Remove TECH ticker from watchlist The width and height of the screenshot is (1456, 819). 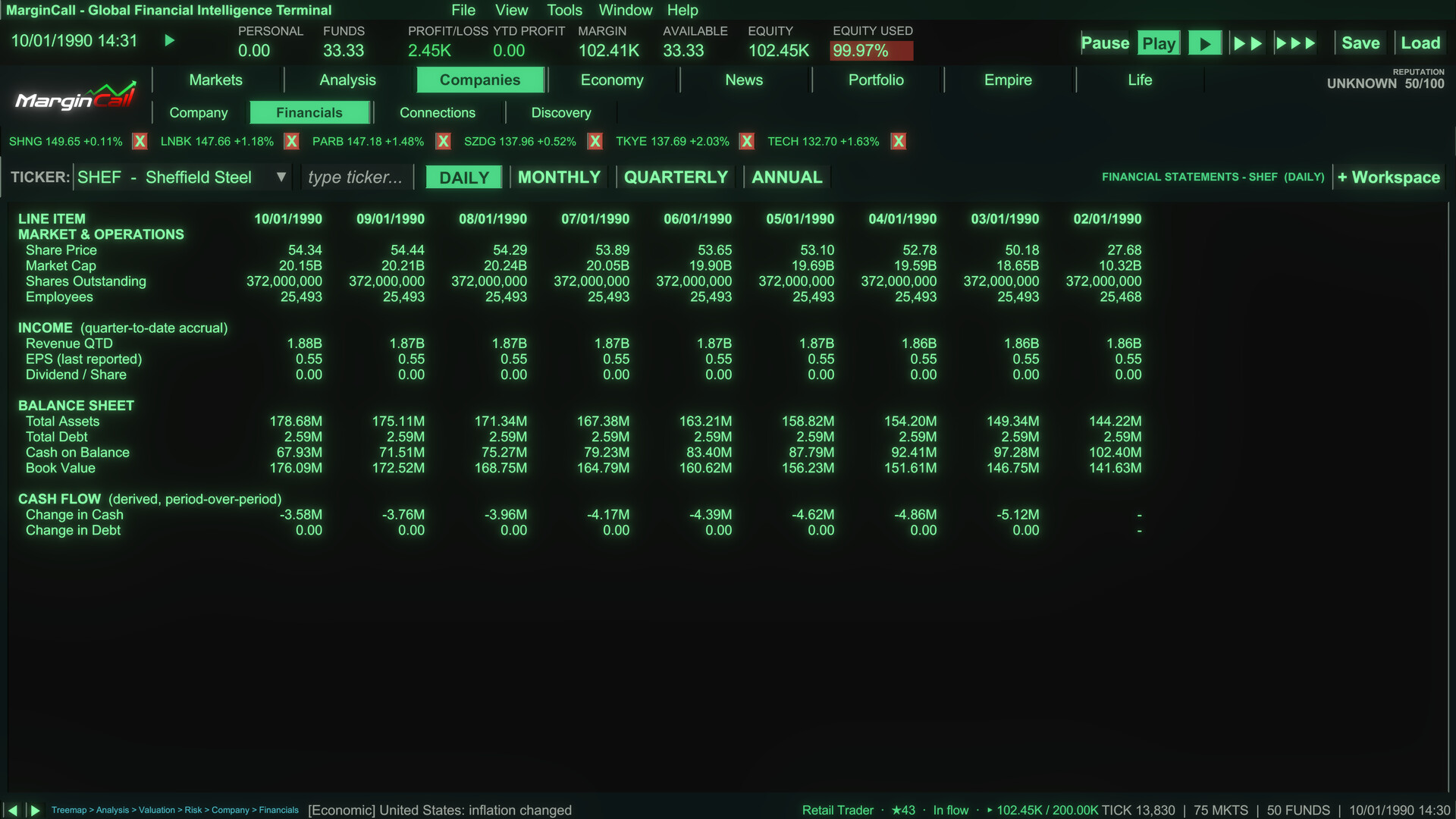pyautogui.click(x=899, y=141)
